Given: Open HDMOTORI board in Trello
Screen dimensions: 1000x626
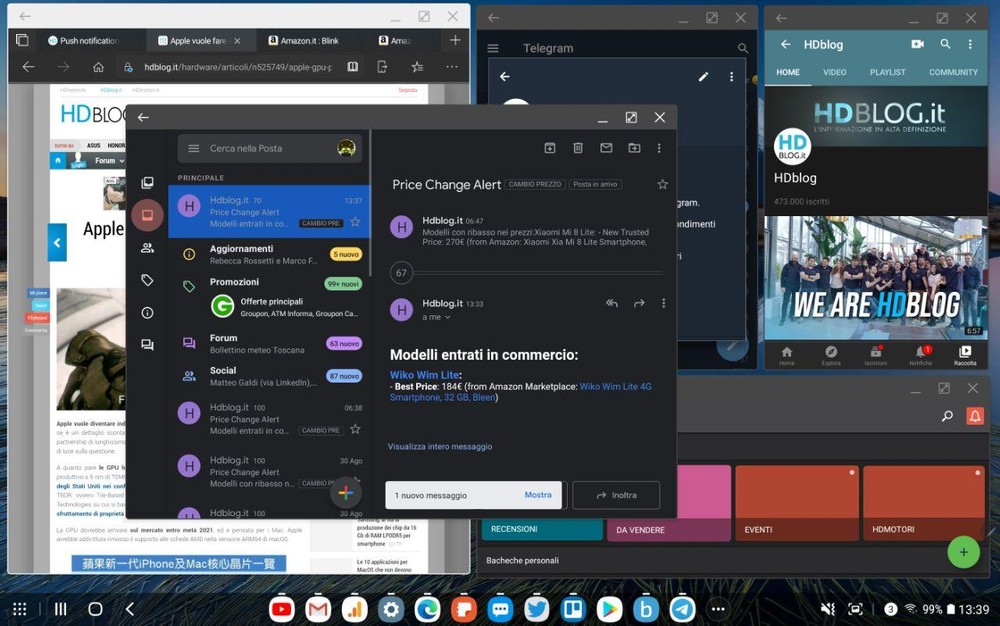Looking at the screenshot, I should [x=924, y=503].
